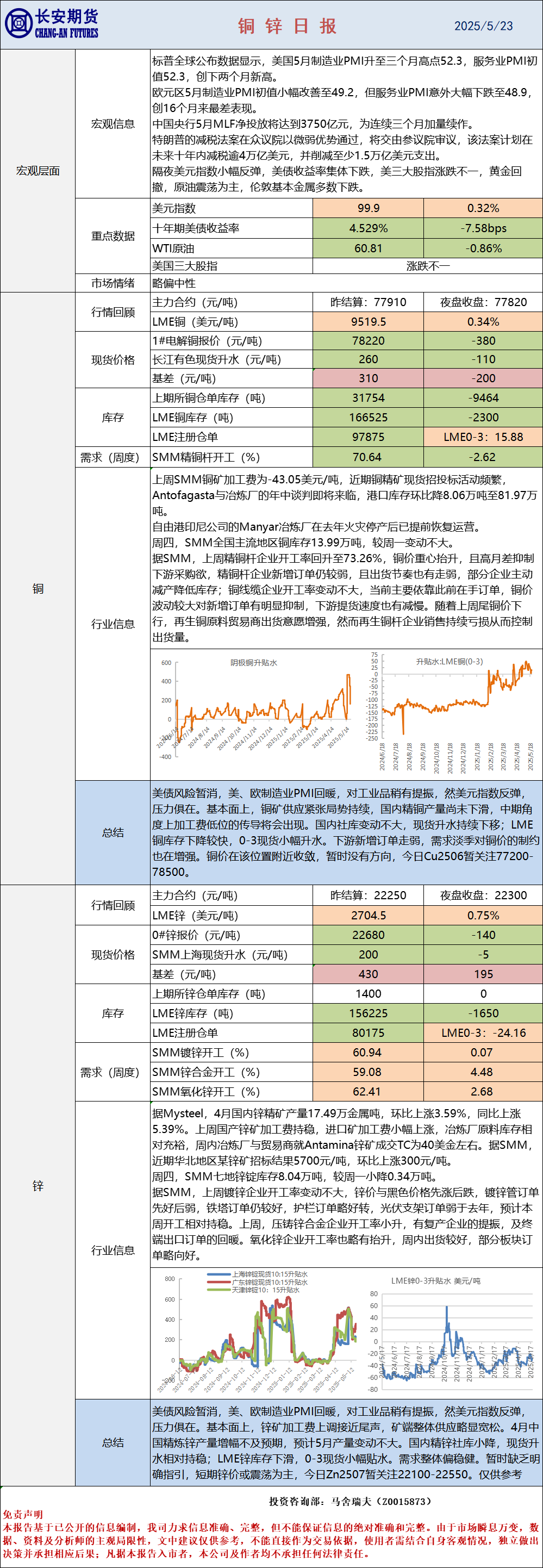This screenshot has width=543, height=1568.
Task: Click the 铜 section label
Action: click(x=38, y=589)
